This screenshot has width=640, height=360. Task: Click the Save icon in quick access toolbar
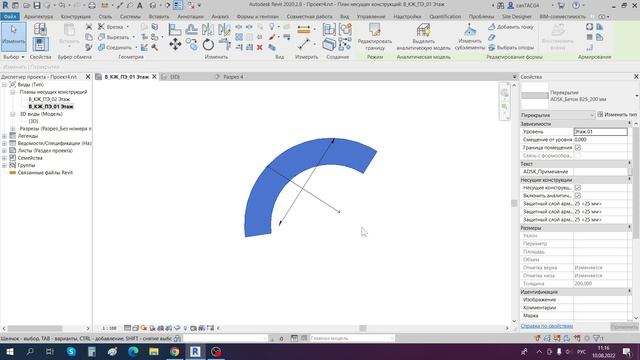click(x=37, y=5)
